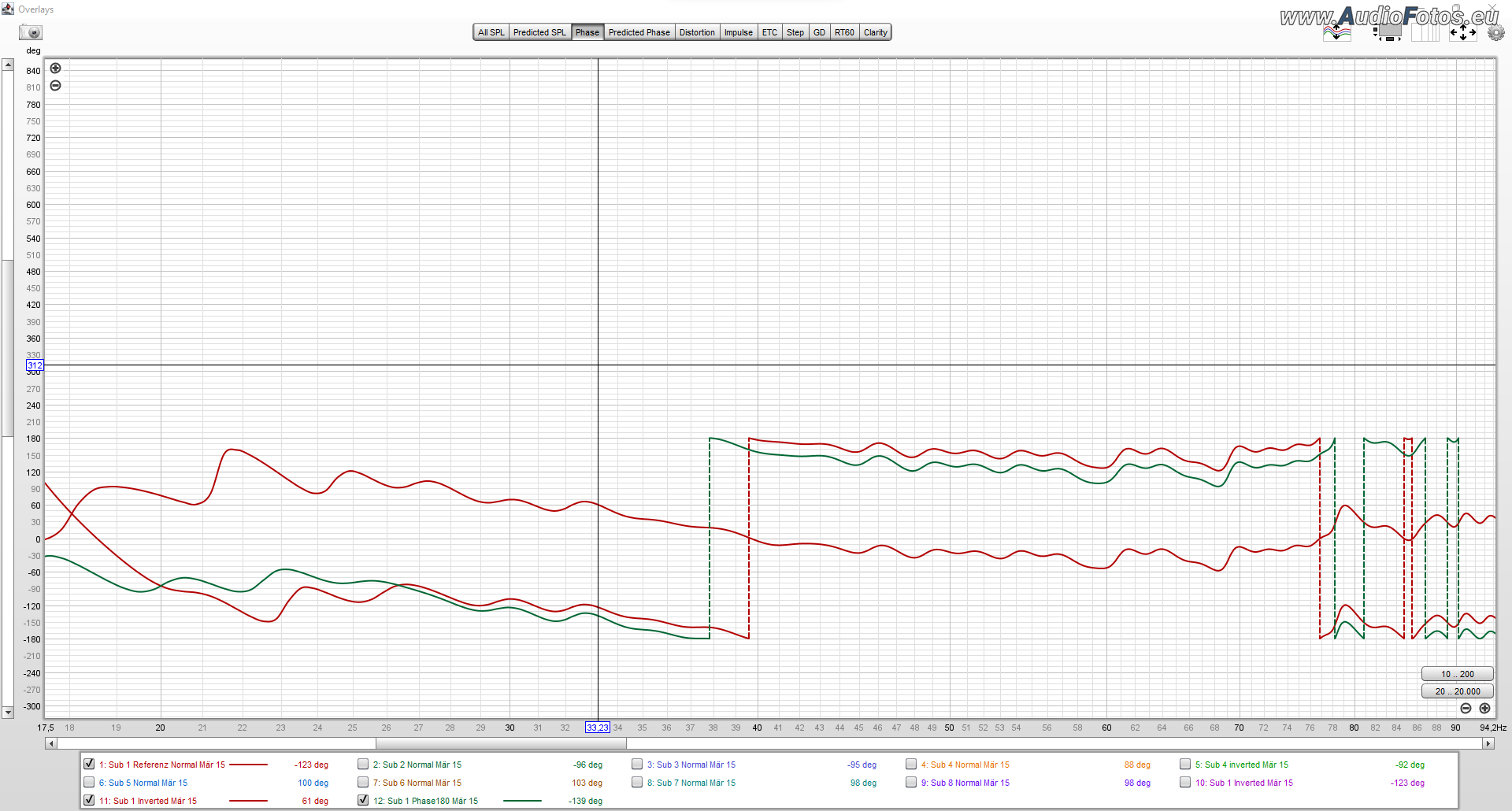Enable Sub 4 Normal trace checkbox
Viewport: 1512px width, 811px height.
pyautogui.click(x=911, y=764)
